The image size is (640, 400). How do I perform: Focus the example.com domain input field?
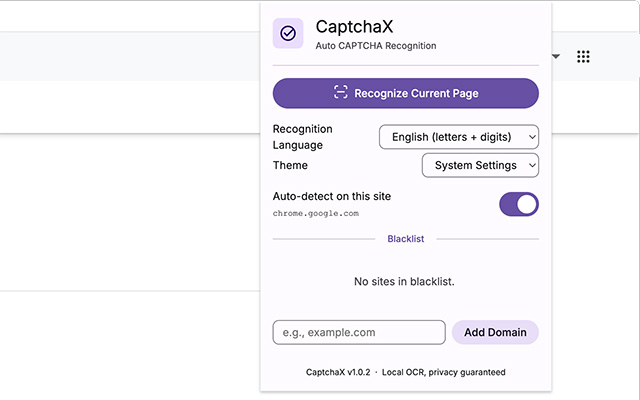359,332
